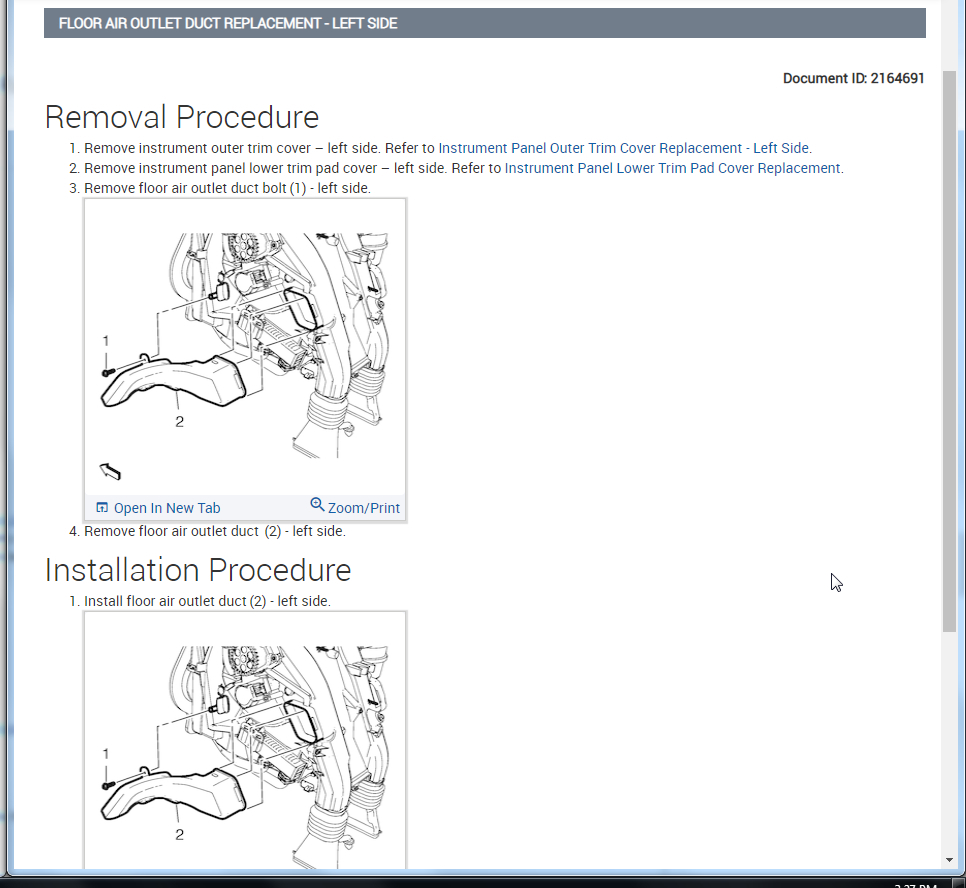
Task: Click step 3 Remove floor air outlet duct bolt text
Action: pyautogui.click(x=227, y=189)
